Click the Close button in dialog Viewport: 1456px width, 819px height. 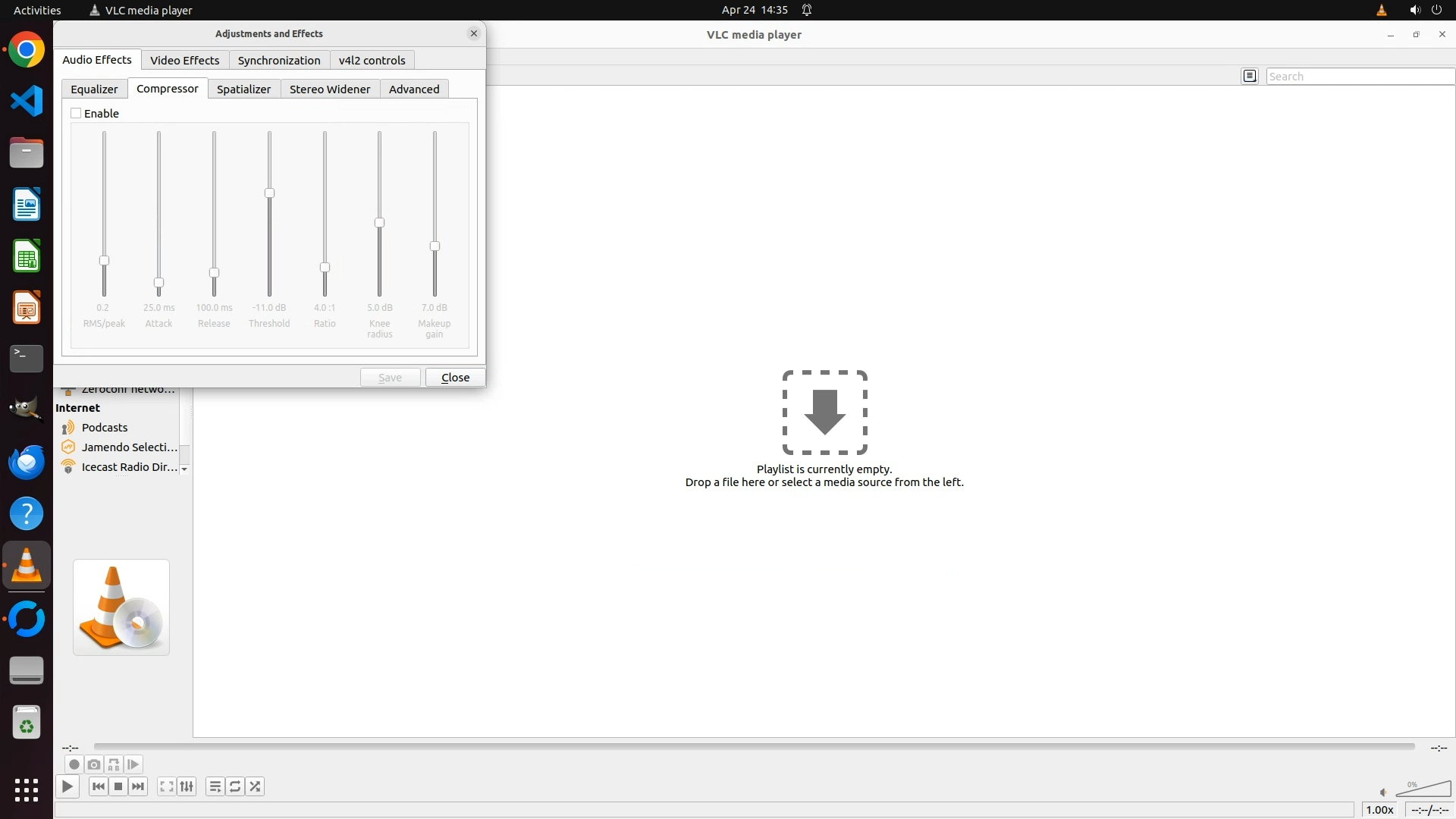click(455, 377)
